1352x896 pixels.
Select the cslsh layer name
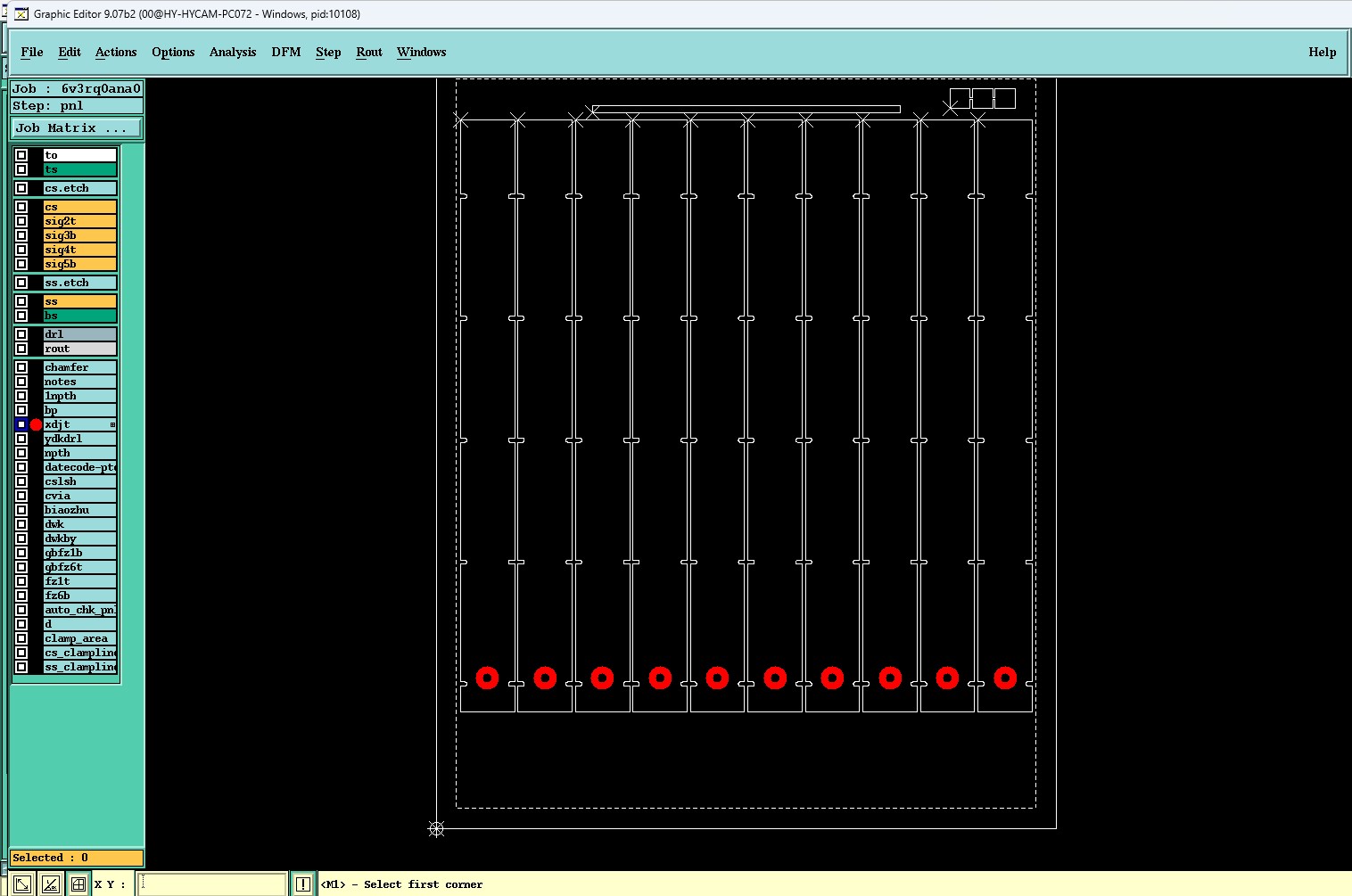[x=80, y=481]
